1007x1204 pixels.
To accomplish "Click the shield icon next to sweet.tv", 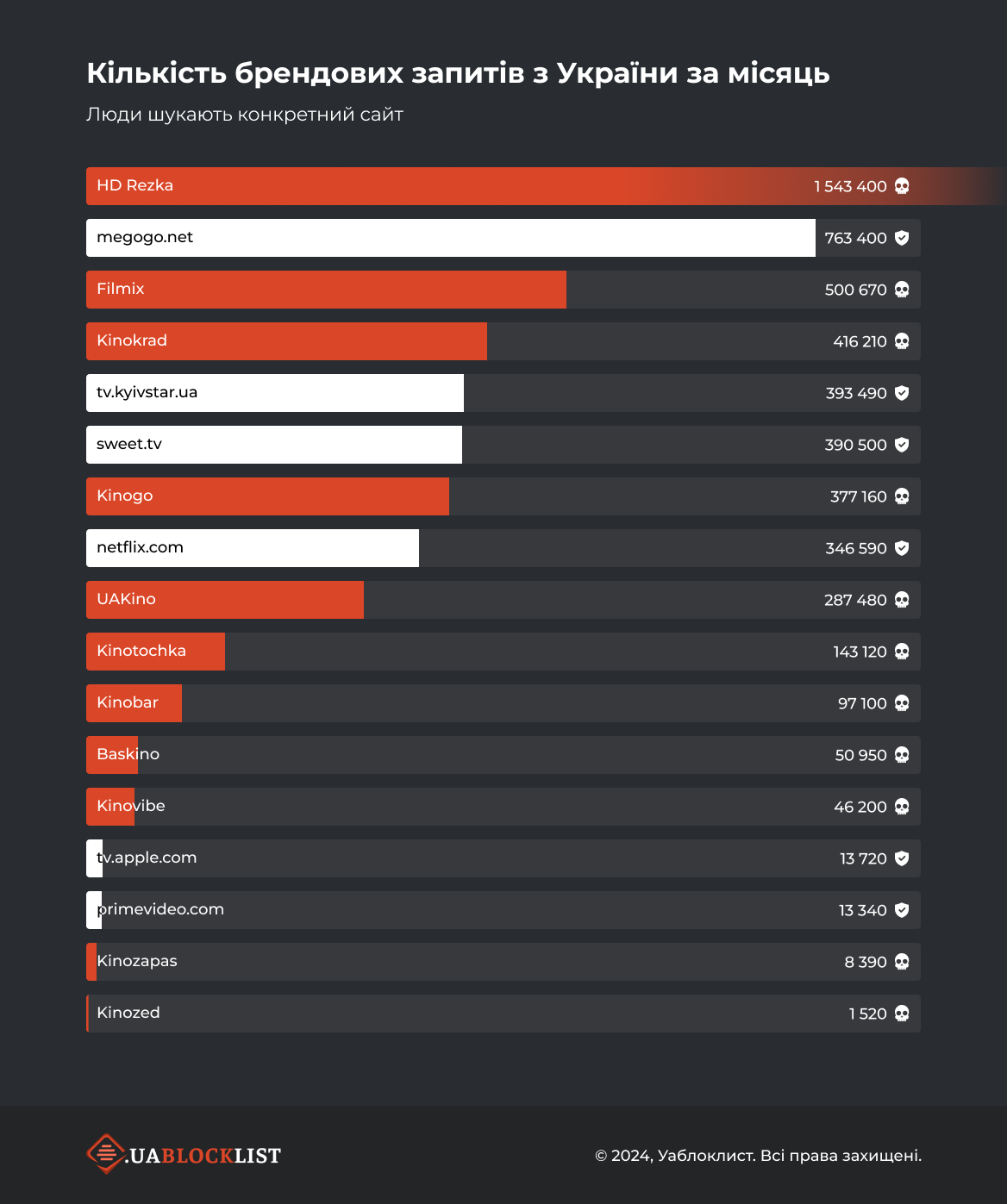I will click(x=902, y=445).
